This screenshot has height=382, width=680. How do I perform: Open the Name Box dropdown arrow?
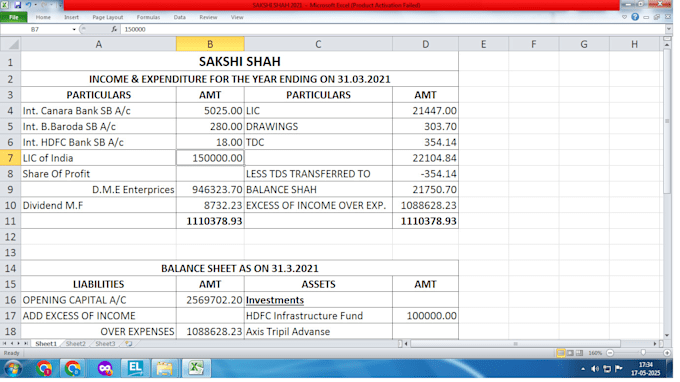[74, 29]
